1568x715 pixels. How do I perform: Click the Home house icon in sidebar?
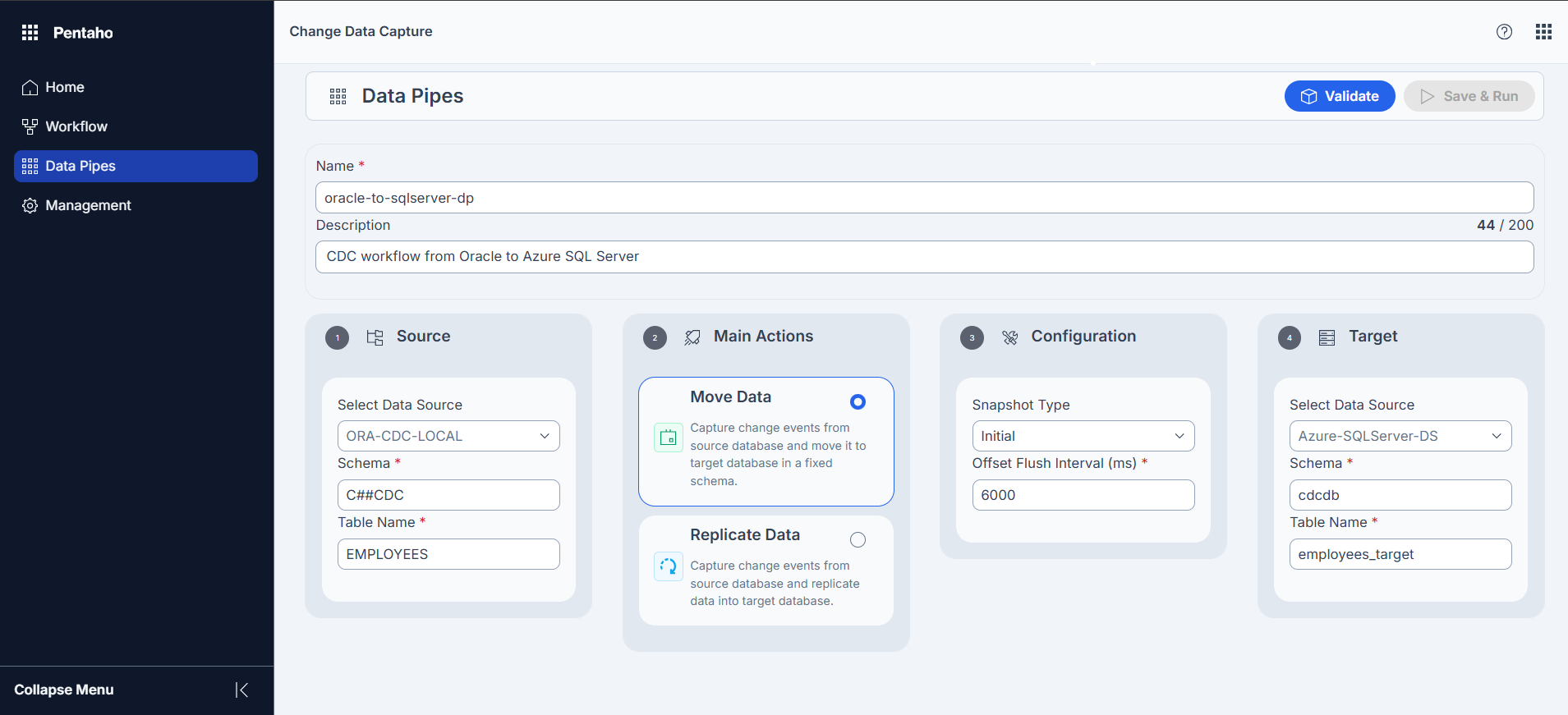(30, 87)
